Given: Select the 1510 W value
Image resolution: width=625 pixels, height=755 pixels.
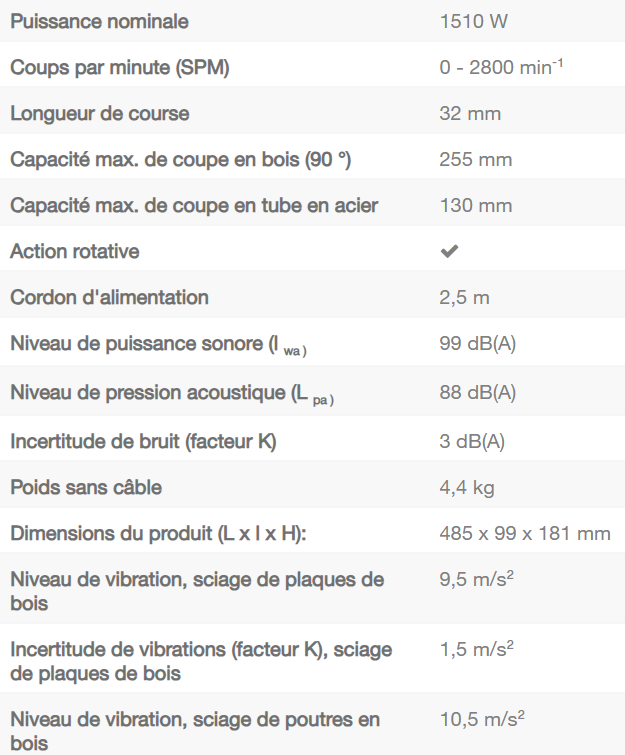Looking at the screenshot, I should (468, 21).
